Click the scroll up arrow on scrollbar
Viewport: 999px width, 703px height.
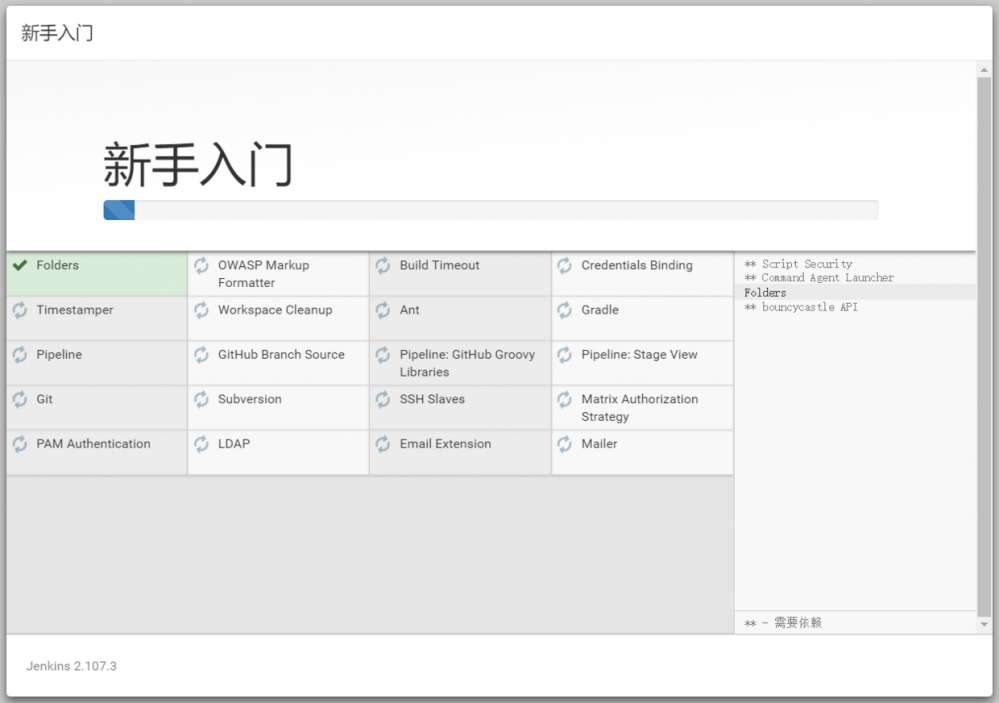984,70
